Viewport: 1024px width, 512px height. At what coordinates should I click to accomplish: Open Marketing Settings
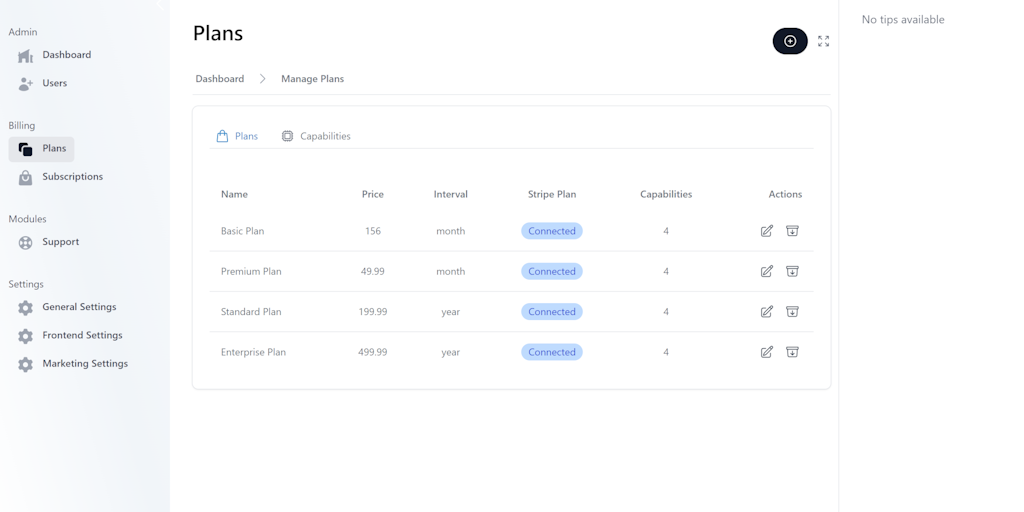click(x=85, y=364)
